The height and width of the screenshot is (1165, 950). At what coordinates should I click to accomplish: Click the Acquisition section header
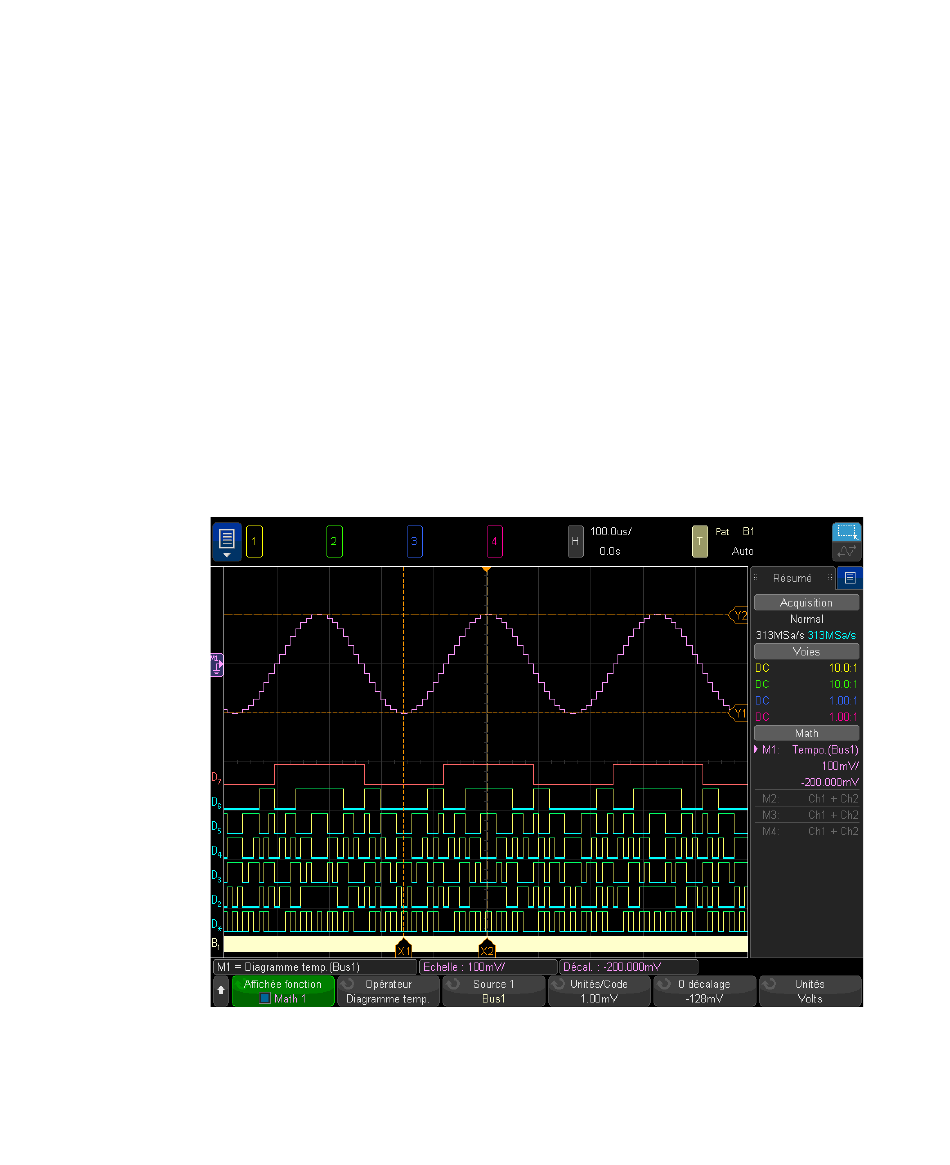[806, 602]
